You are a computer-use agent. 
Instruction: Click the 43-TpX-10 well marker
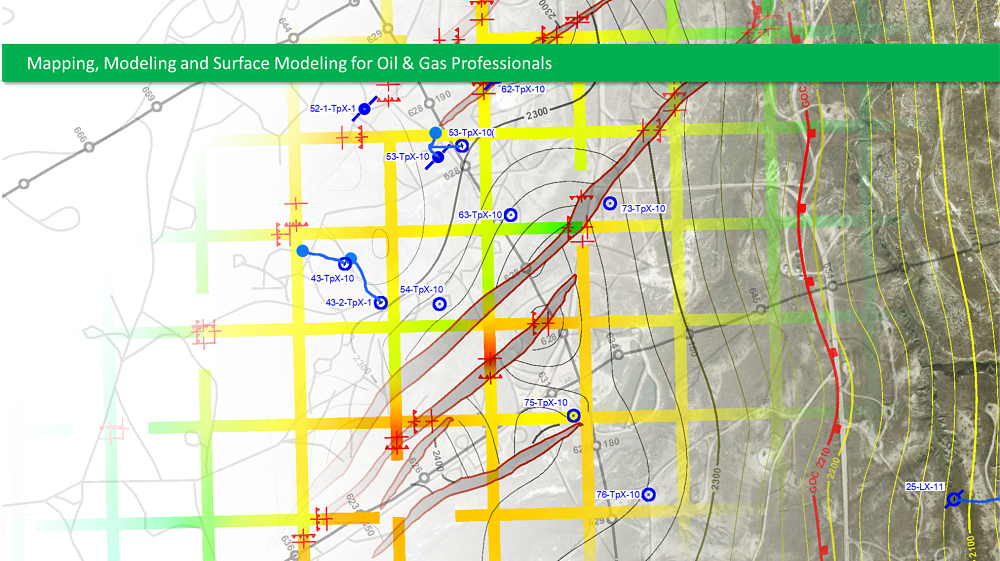click(347, 264)
